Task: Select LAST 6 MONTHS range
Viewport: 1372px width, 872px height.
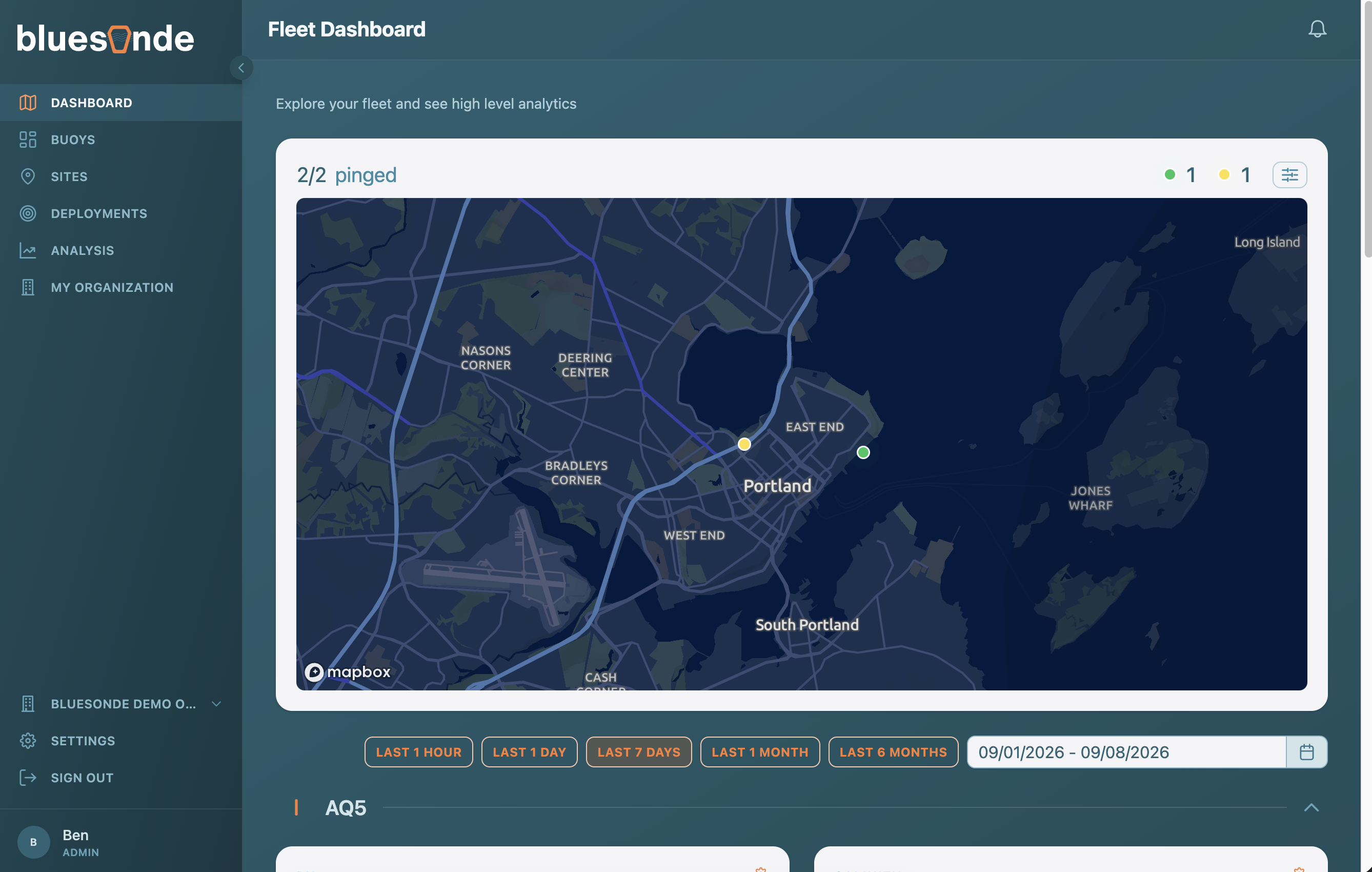Action: 894,752
